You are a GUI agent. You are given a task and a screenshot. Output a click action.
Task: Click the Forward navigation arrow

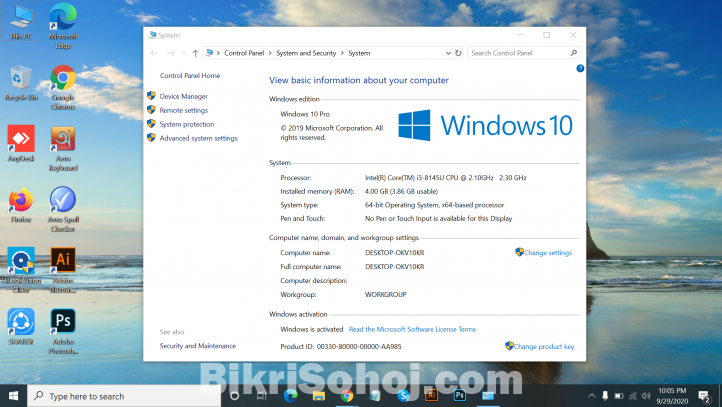click(x=171, y=53)
